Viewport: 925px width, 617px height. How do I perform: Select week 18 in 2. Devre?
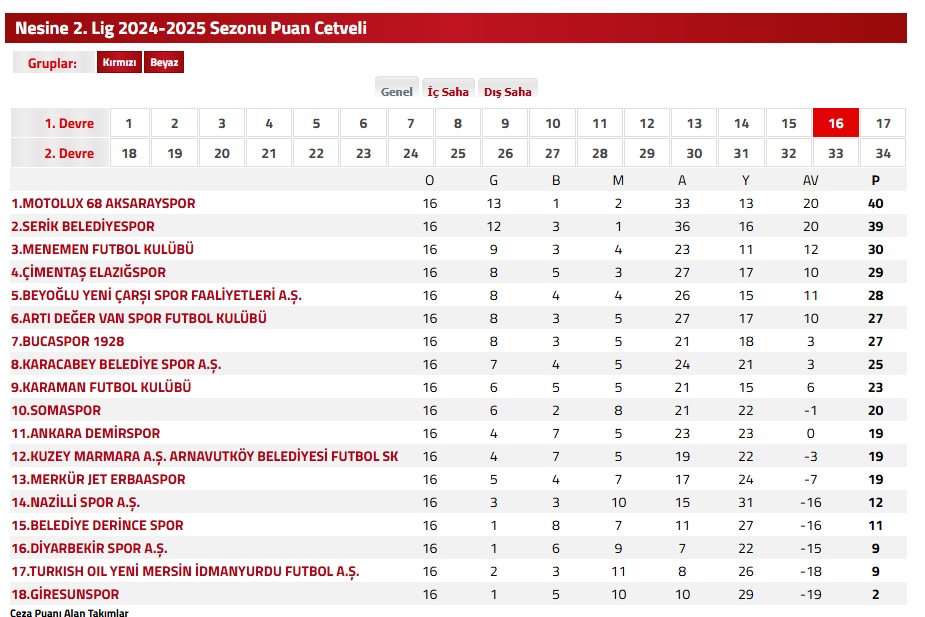(129, 153)
